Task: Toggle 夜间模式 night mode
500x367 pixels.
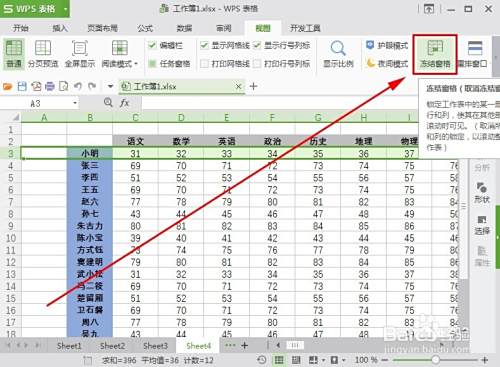Action: click(x=387, y=63)
